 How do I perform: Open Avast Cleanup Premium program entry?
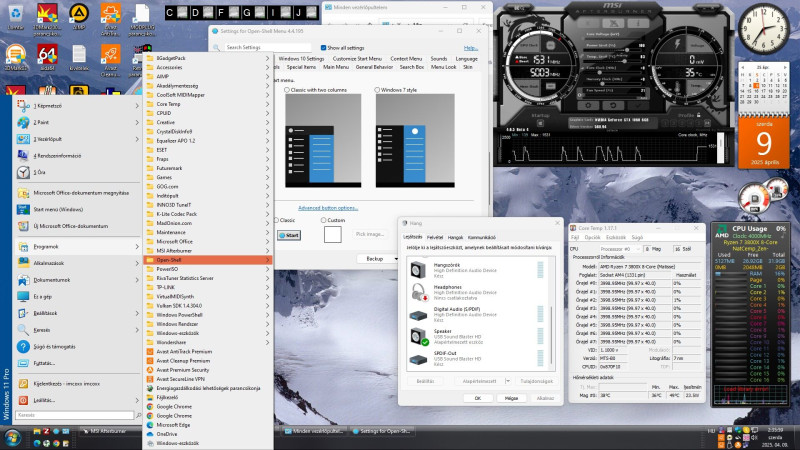[x=208, y=361]
